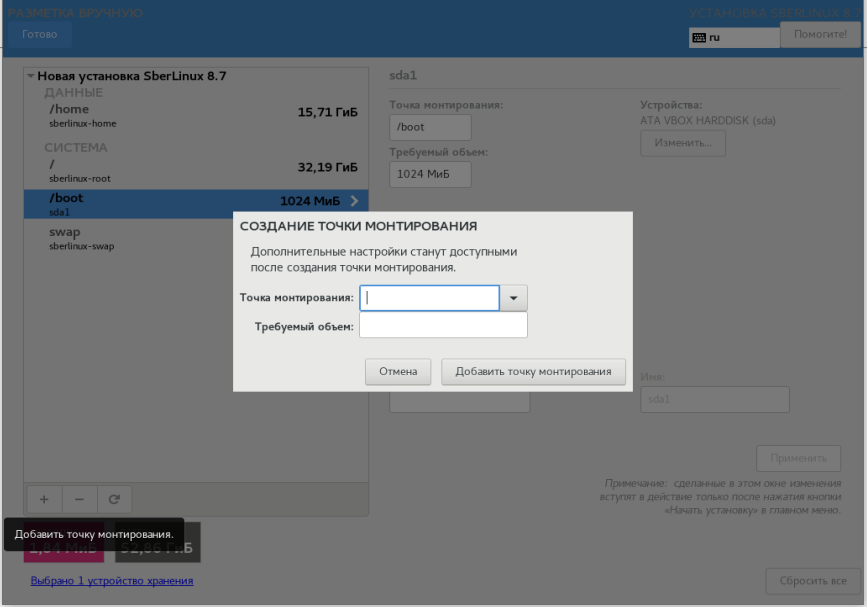
Task: Click the Требуемый объем field in dialog
Action: point(442,326)
